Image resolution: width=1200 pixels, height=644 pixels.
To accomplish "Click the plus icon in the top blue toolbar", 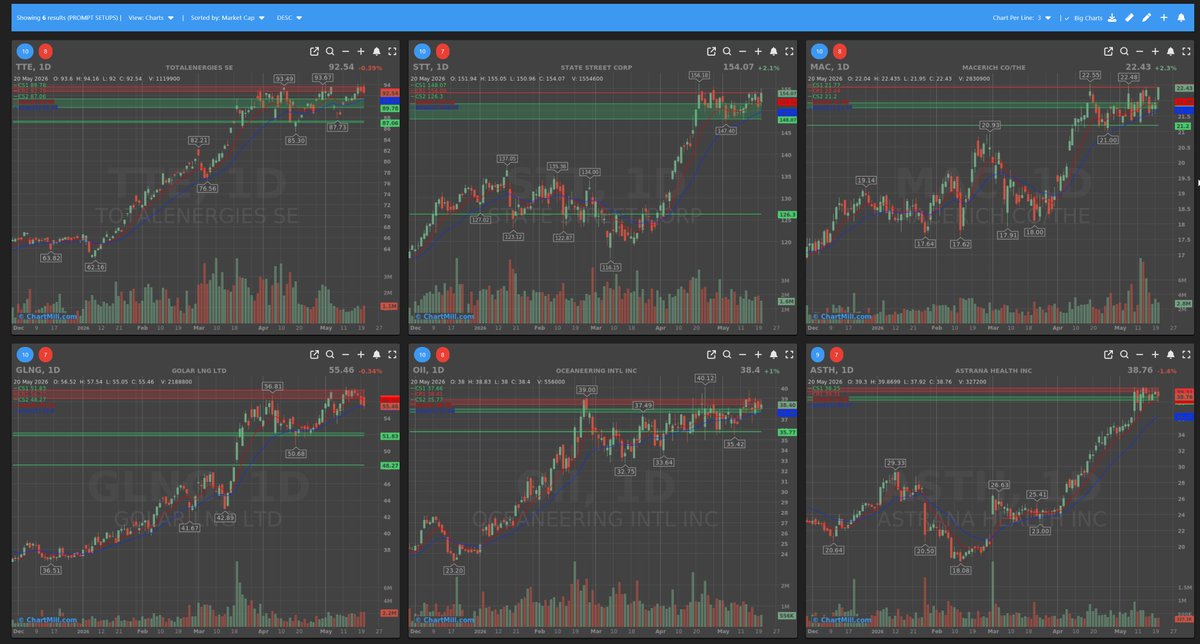I will coord(1164,18).
